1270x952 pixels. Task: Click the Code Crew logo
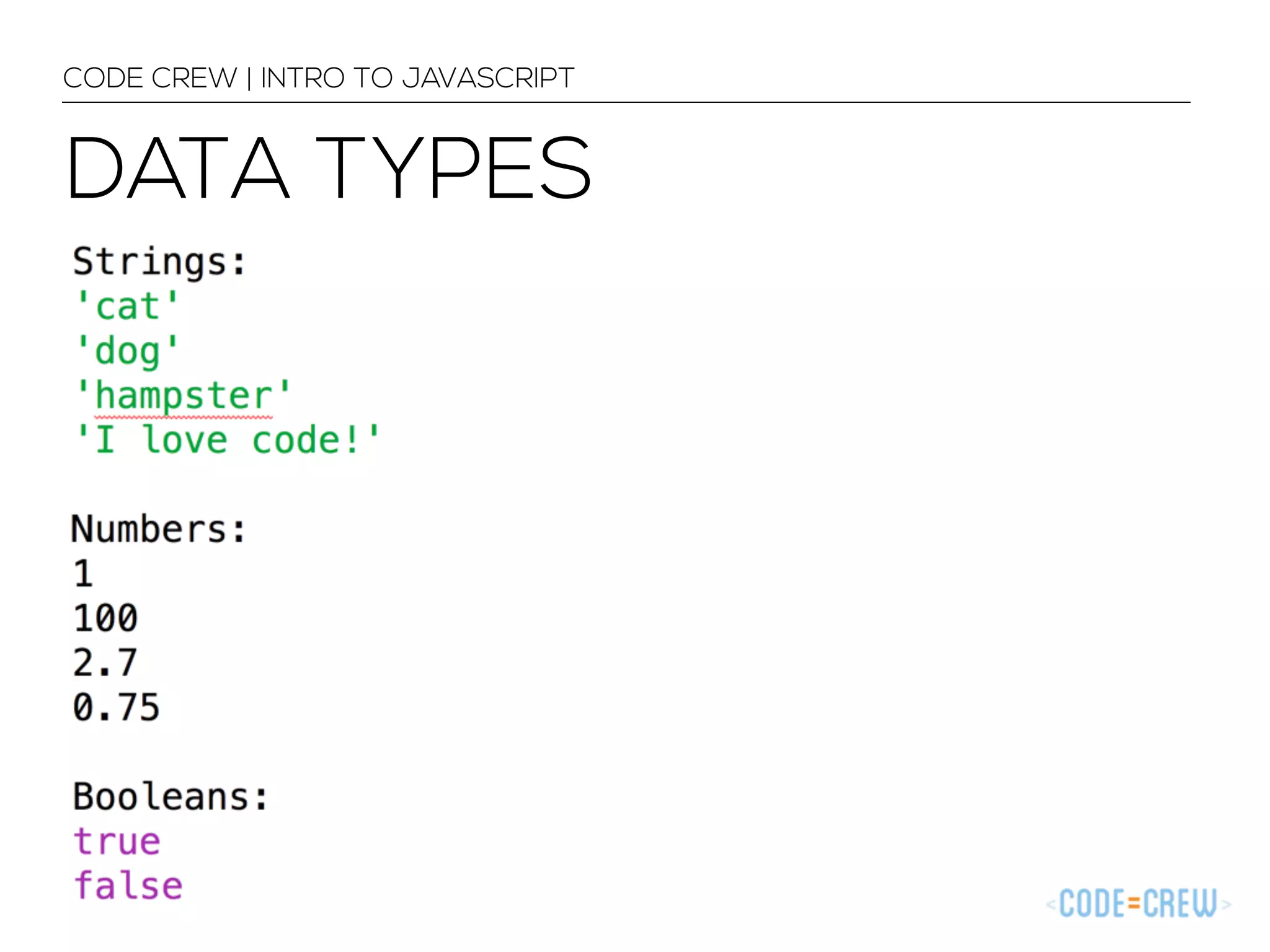(1138, 904)
